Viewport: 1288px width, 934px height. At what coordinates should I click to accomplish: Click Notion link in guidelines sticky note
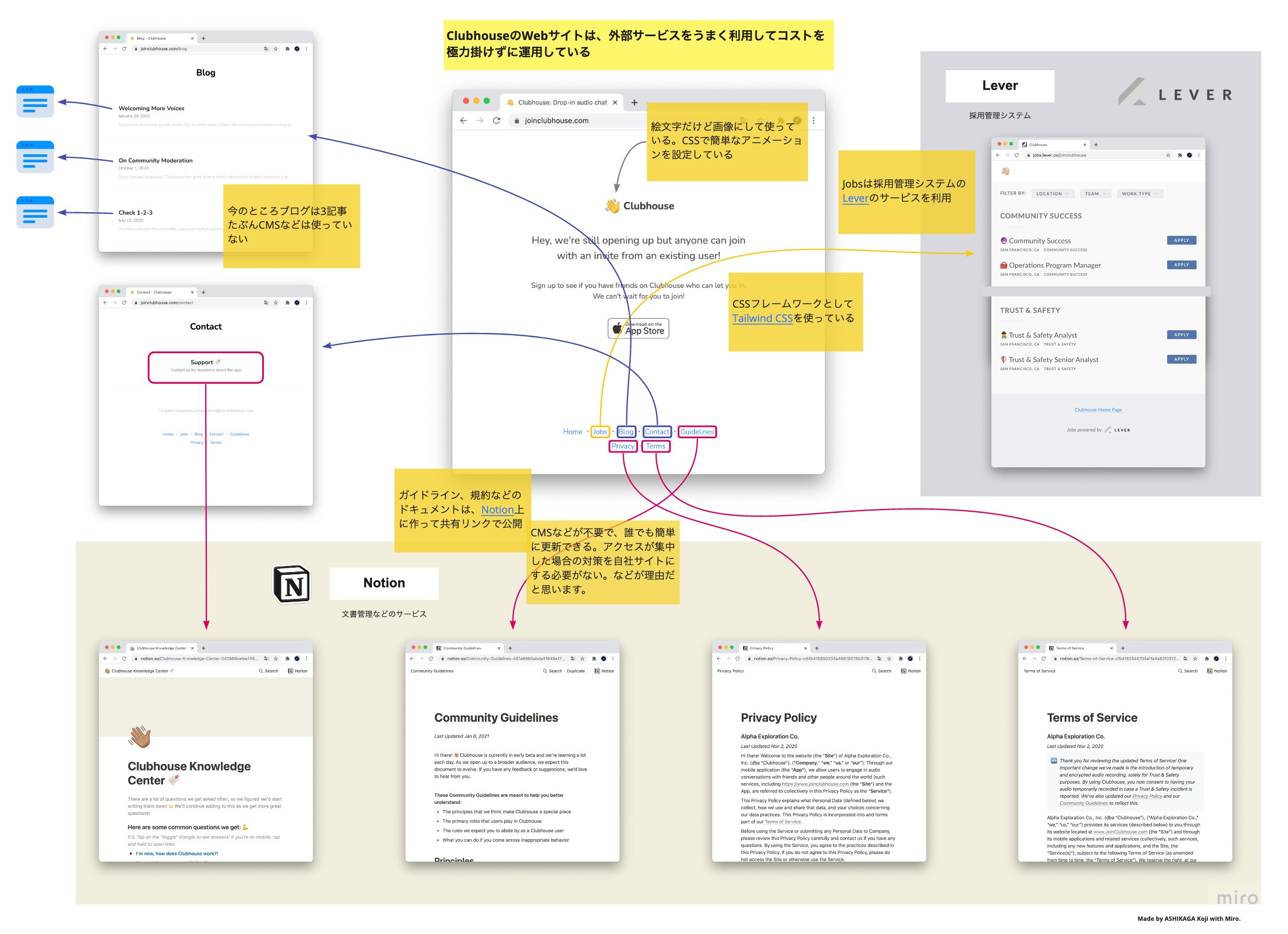pyautogui.click(x=498, y=510)
